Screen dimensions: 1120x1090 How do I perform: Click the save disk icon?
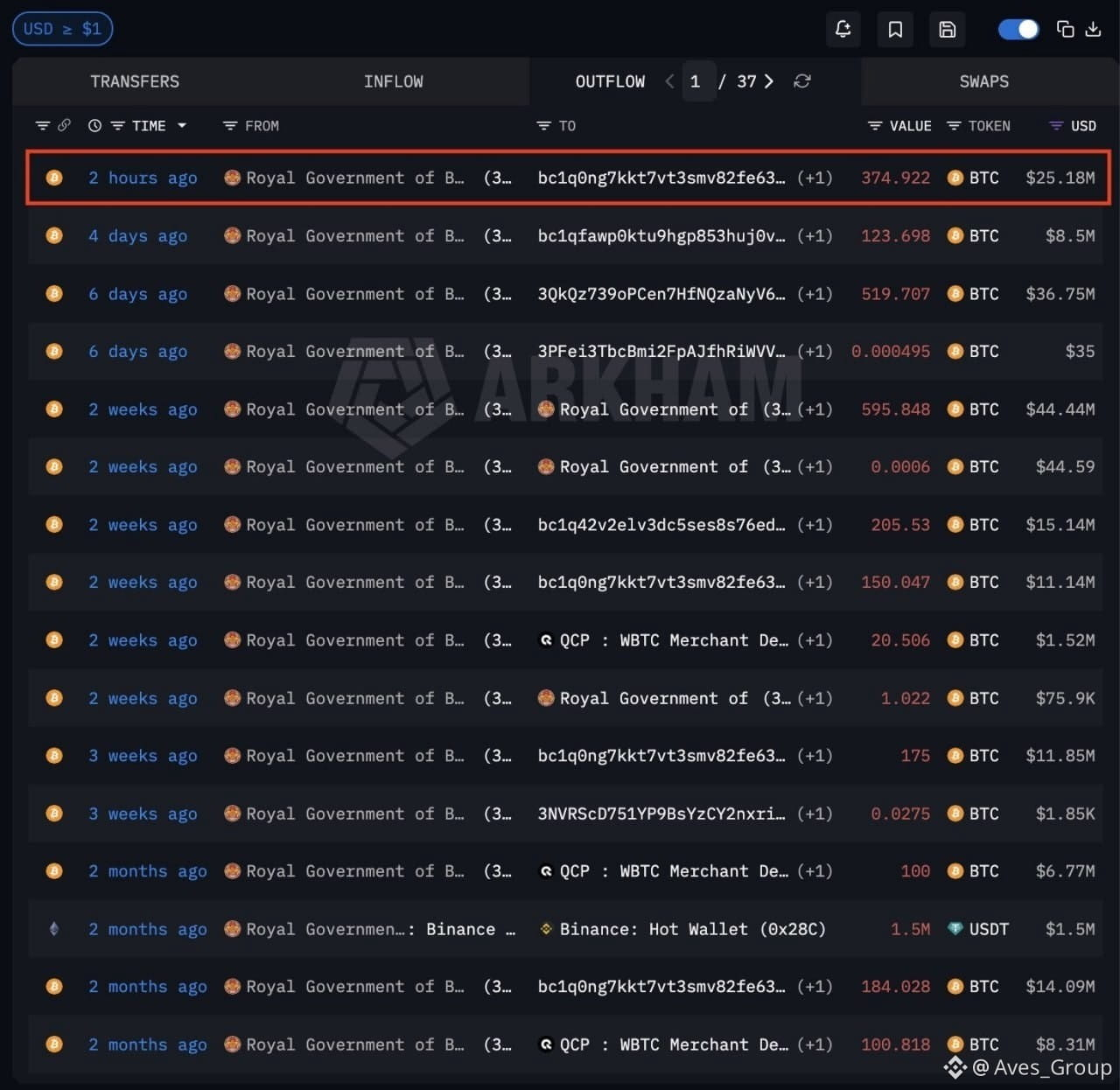(948, 29)
